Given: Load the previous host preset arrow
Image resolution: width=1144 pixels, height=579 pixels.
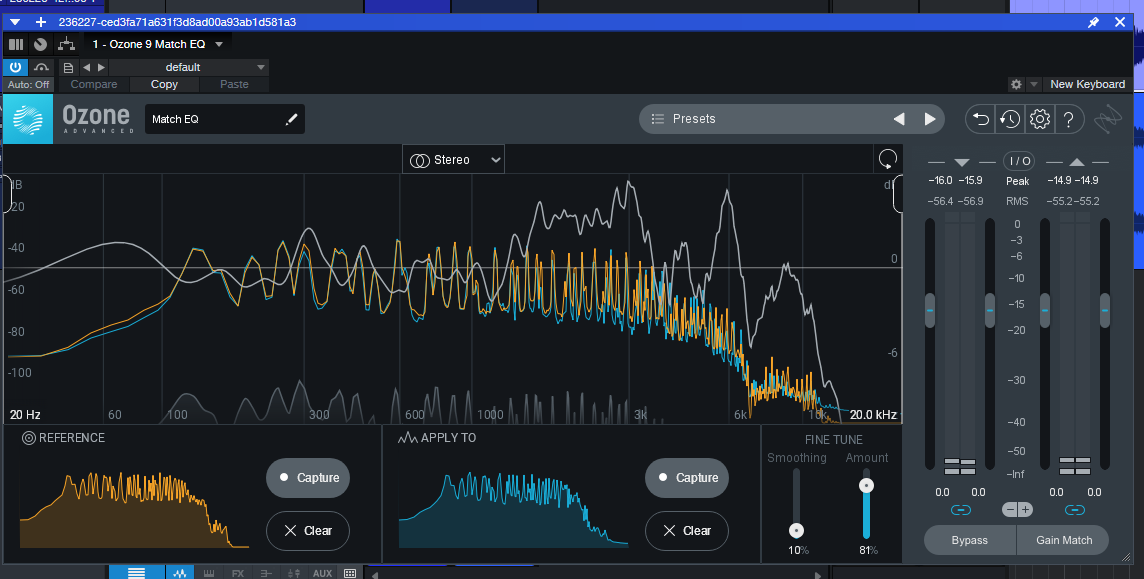Looking at the screenshot, I should pos(86,67).
